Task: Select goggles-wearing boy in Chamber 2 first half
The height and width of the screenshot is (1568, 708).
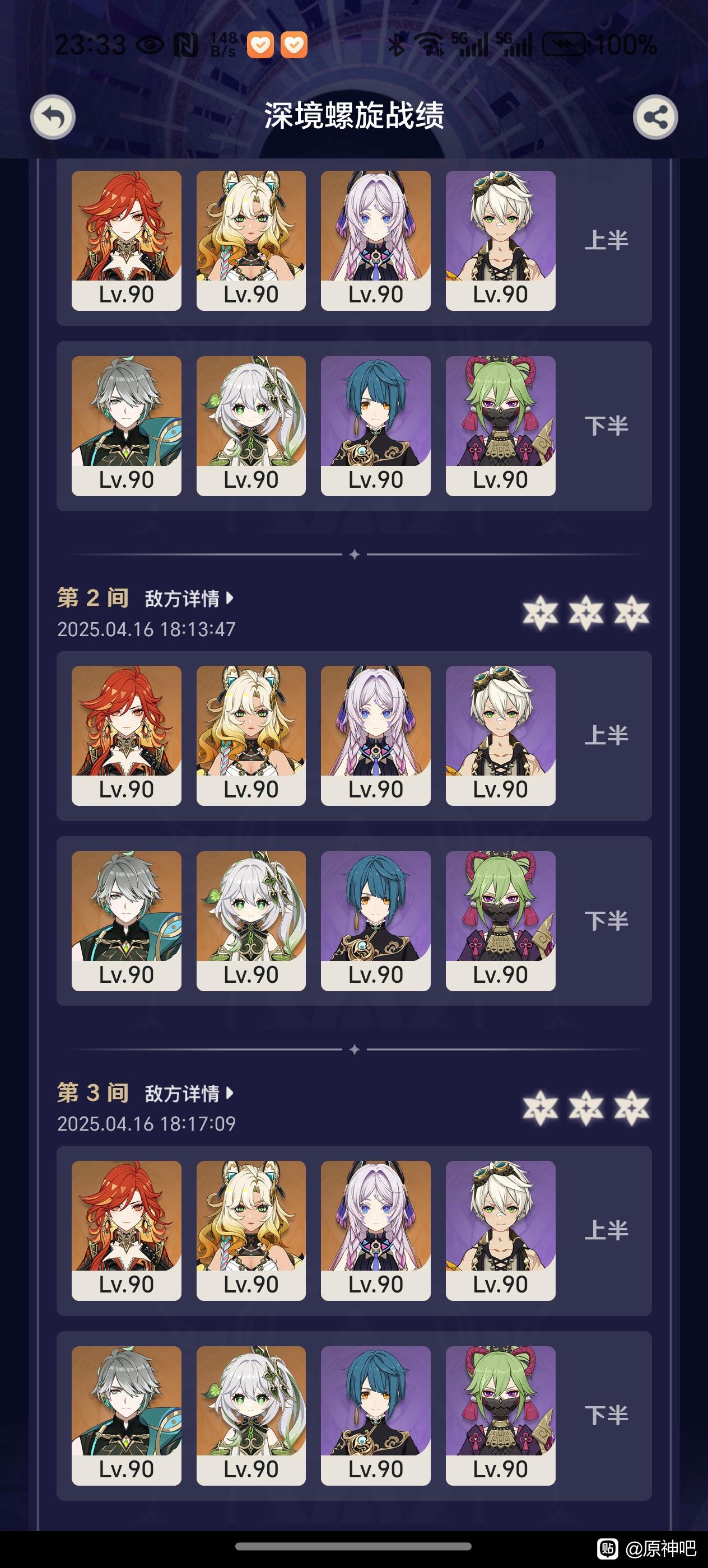Action: 500,735
